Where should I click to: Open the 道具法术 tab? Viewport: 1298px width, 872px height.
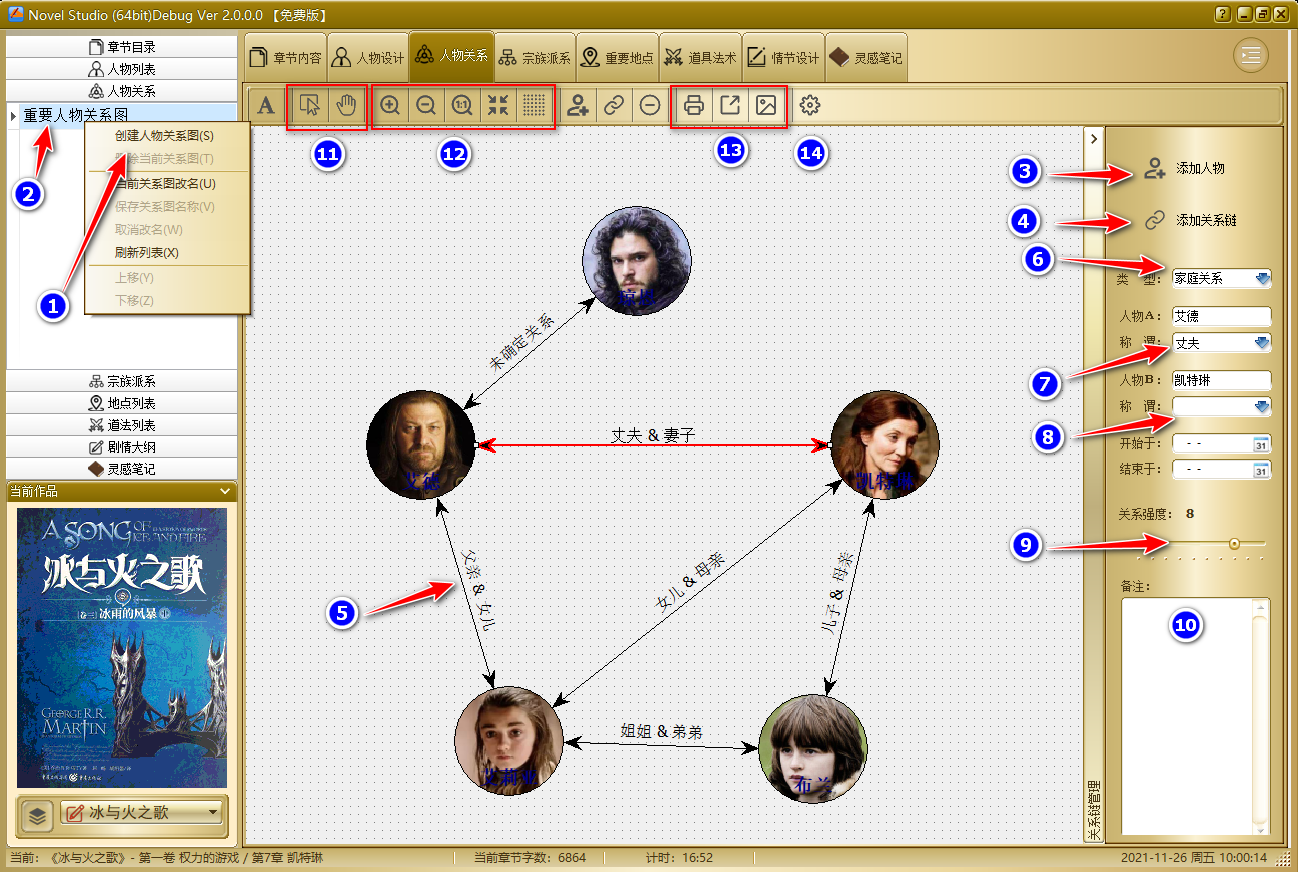[x=700, y=58]
